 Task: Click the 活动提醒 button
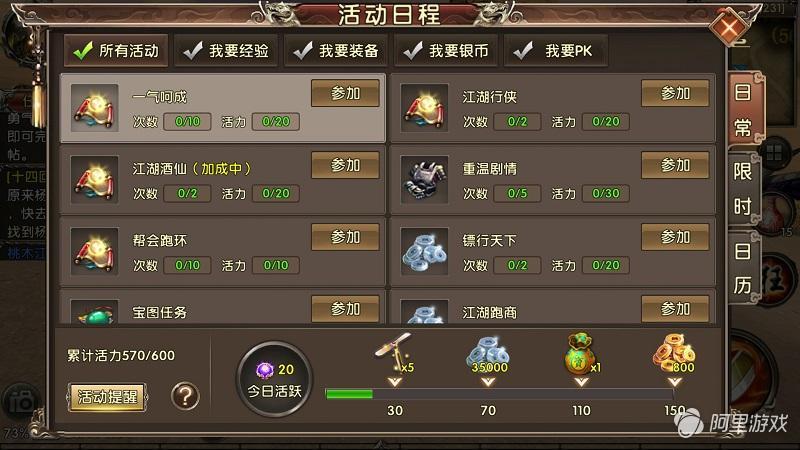[x=107, y=397]
